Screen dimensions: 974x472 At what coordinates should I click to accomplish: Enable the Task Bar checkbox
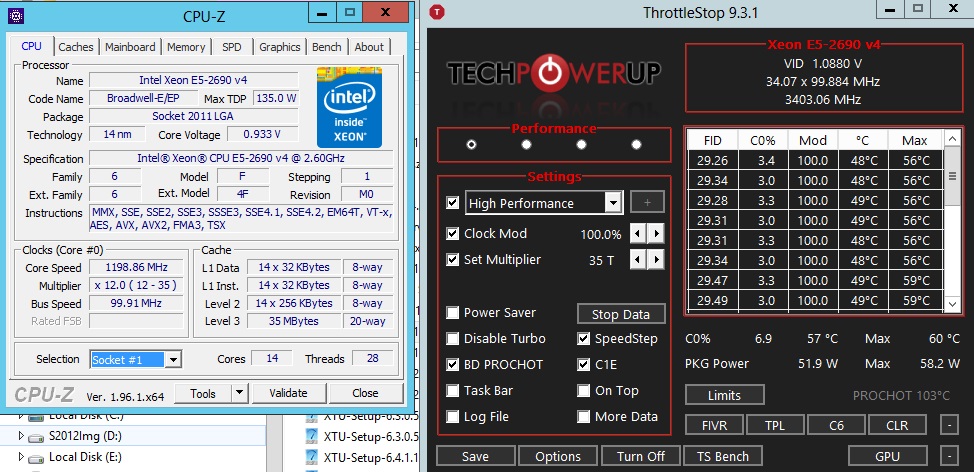pos(453,391)
